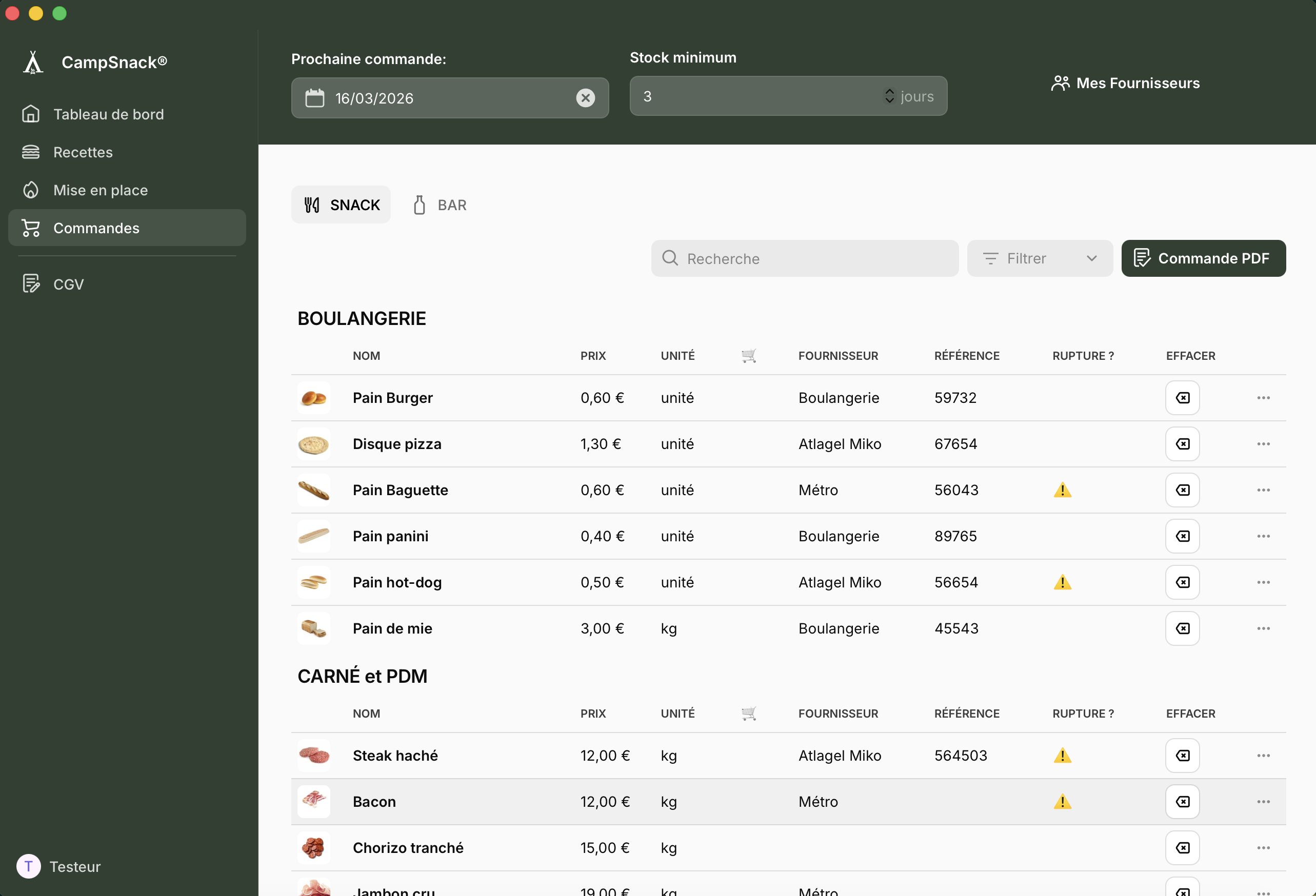This screenshot has width=1316, height=896.
Task: Open three-dot menu for Pain de mie
Action: [x=1263, y=629]
